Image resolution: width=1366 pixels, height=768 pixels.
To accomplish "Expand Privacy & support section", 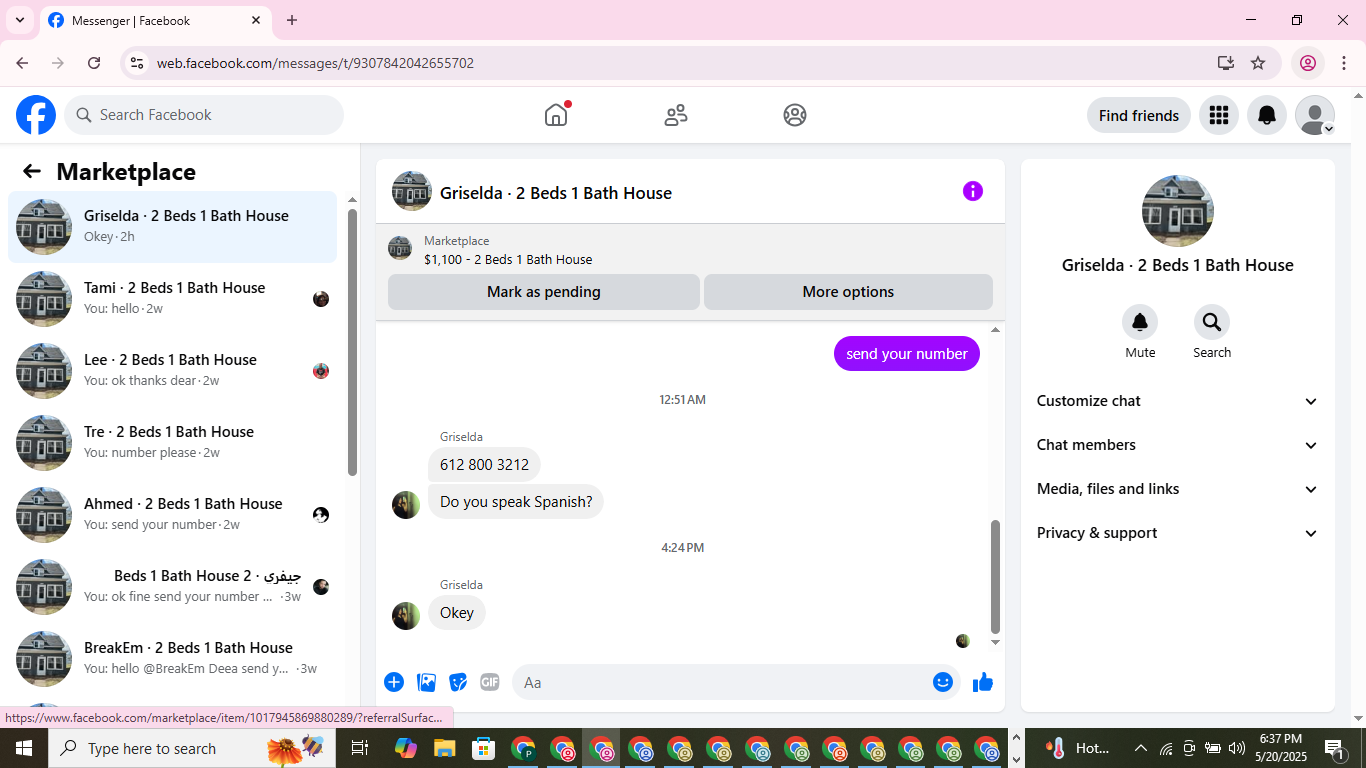I will coord(1178,533).
